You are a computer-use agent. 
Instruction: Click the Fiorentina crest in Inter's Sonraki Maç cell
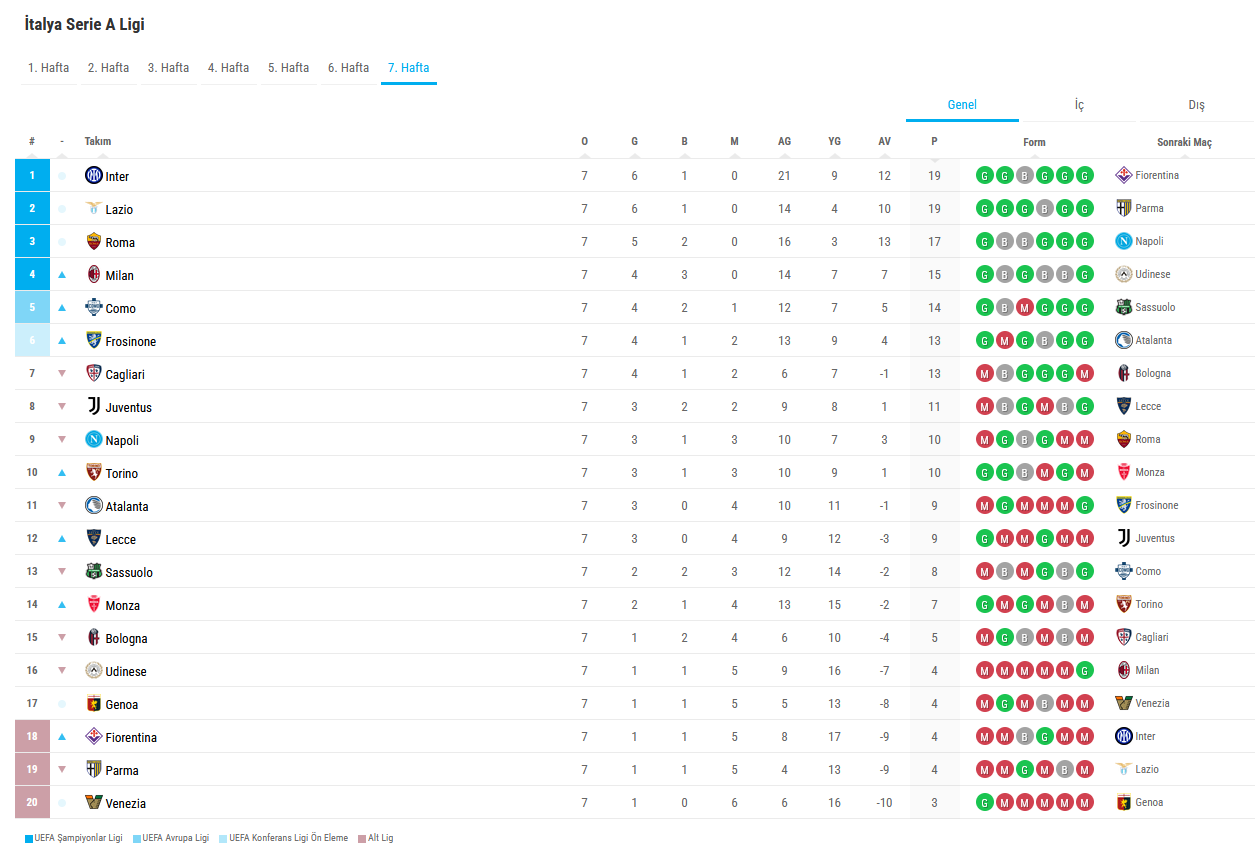point(1124,175)
